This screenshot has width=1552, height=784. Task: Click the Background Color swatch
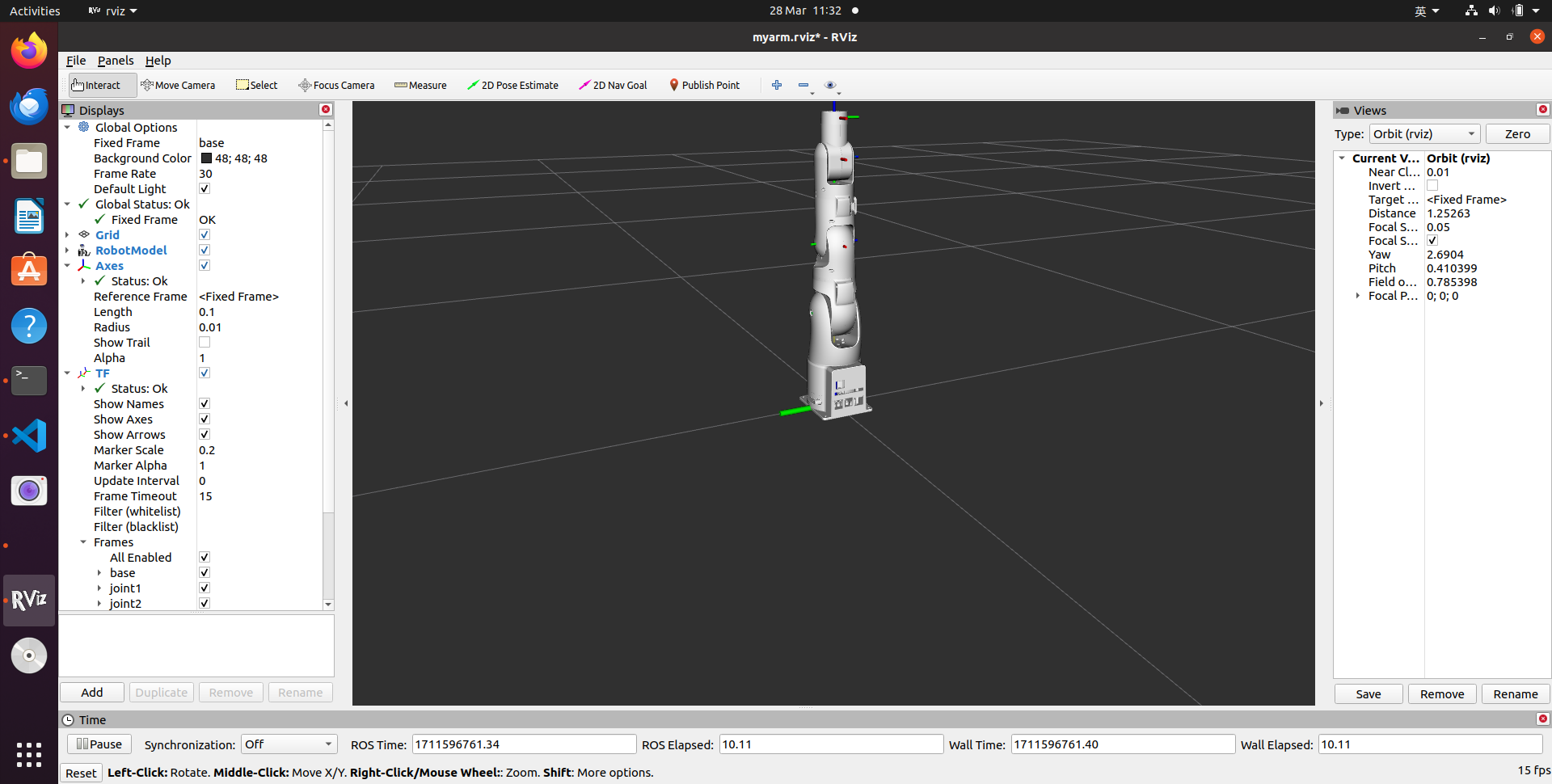(206, 158)
